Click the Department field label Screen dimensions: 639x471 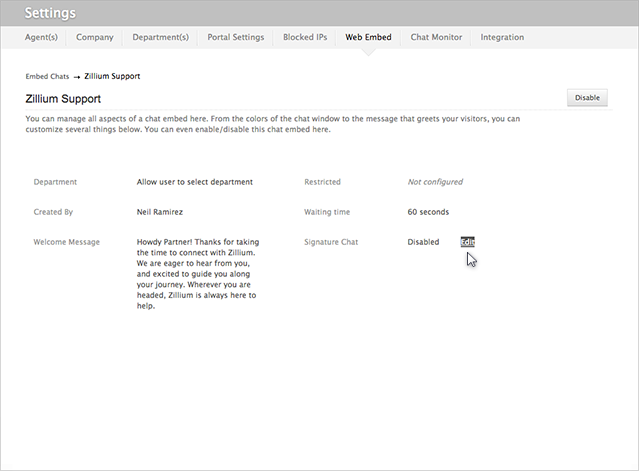tap(55, 182)
